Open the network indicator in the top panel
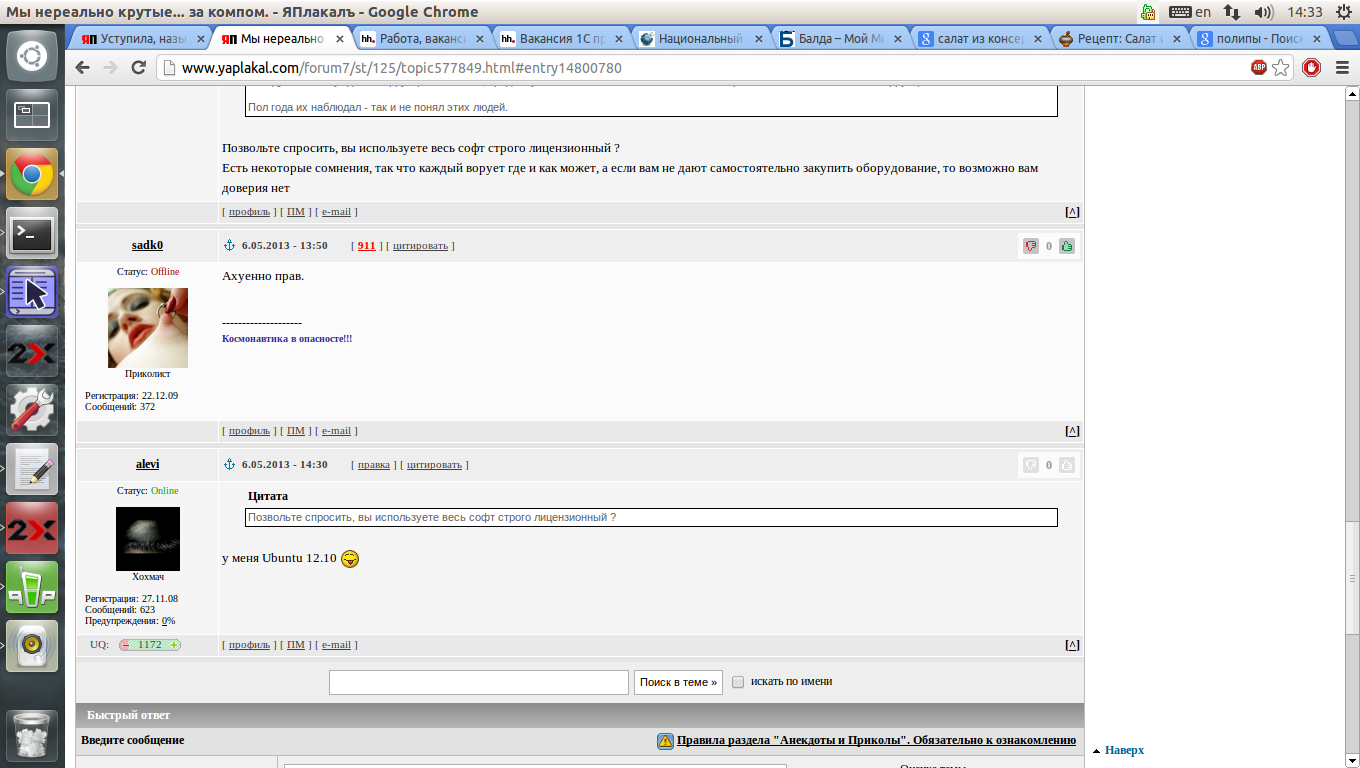The image size is (1360, 768). [x=1233, y=12]
